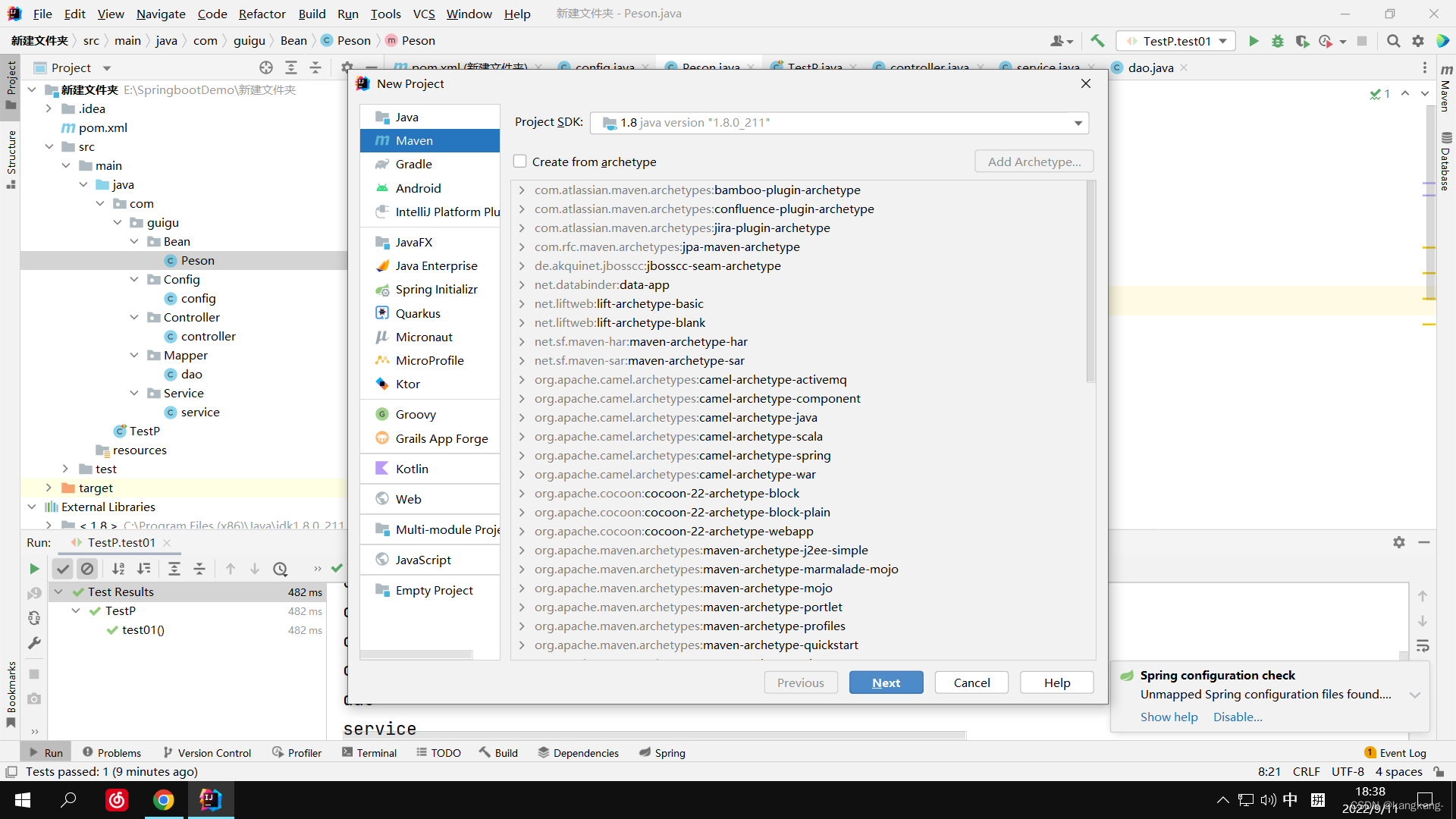Click the Show help link
This screenshot has height=819, width=1456.
pyautogui.click(x=1169, y=717)
